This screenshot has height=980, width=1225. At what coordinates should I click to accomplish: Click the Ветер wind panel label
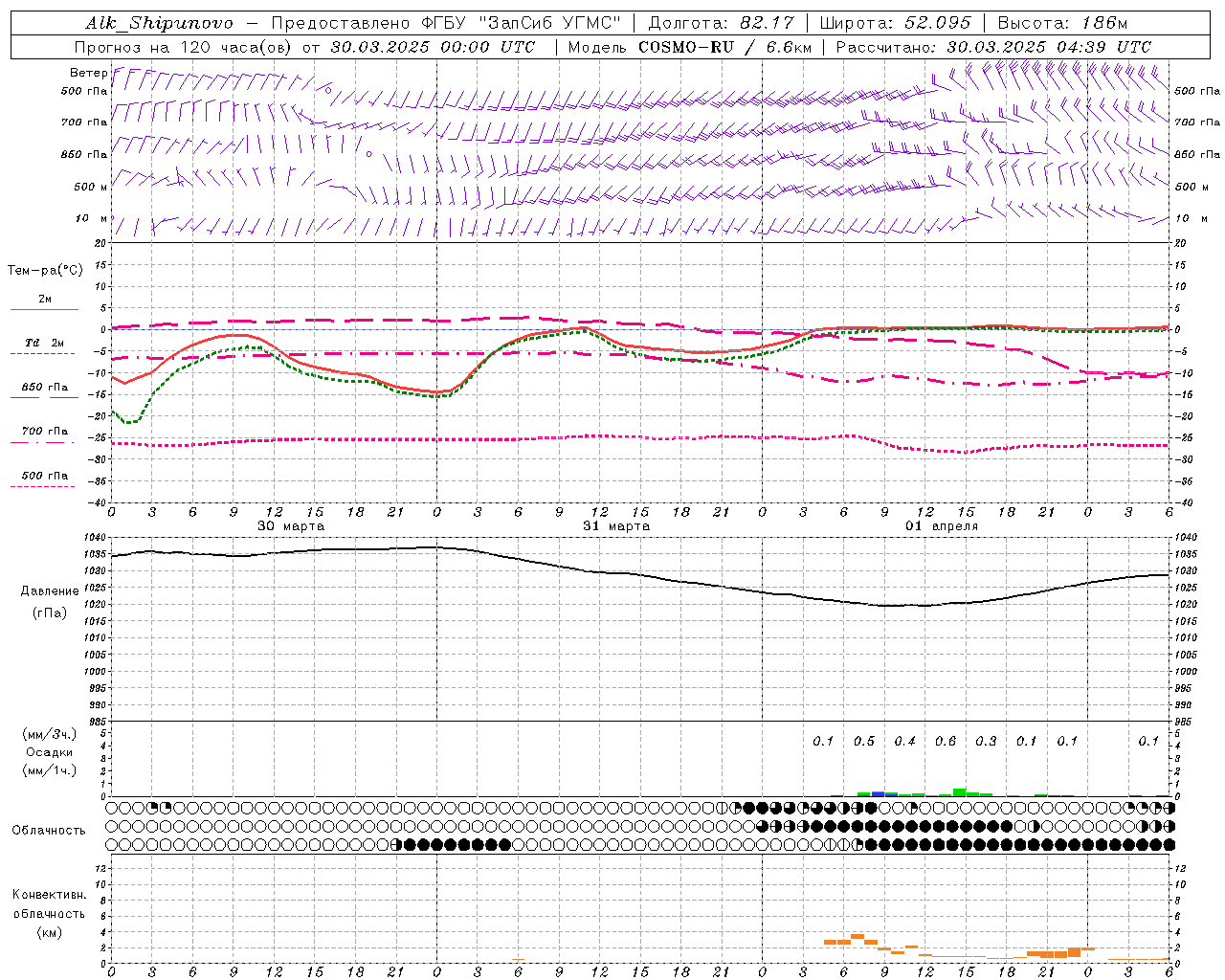[x=88, y=73]
